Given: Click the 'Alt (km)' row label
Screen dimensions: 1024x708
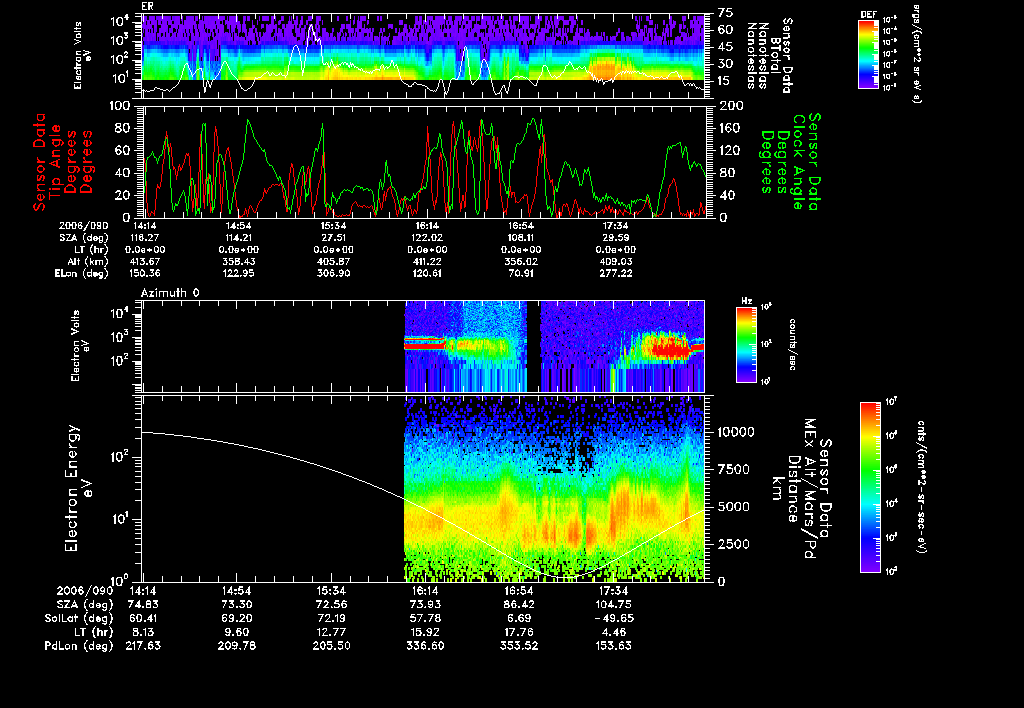Looking at the screenshot, I should 87,262.
